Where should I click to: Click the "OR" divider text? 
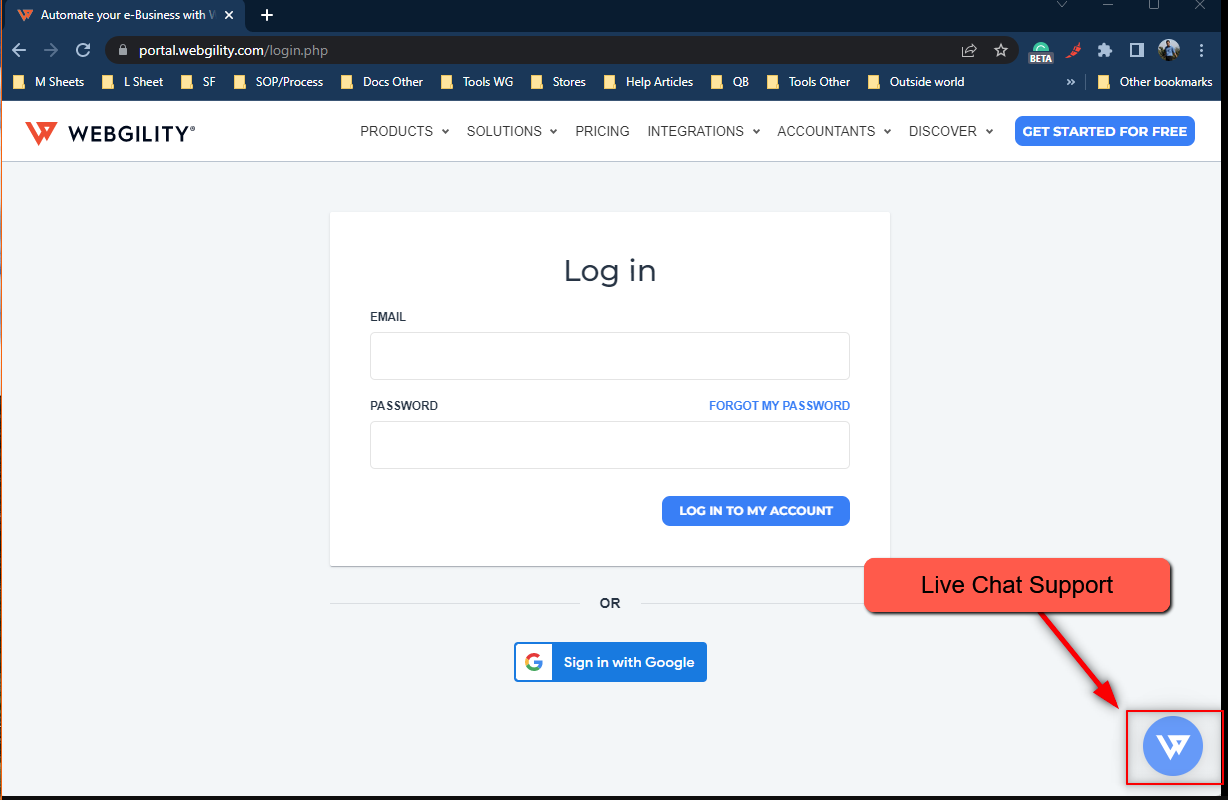[x=610, y=603]
